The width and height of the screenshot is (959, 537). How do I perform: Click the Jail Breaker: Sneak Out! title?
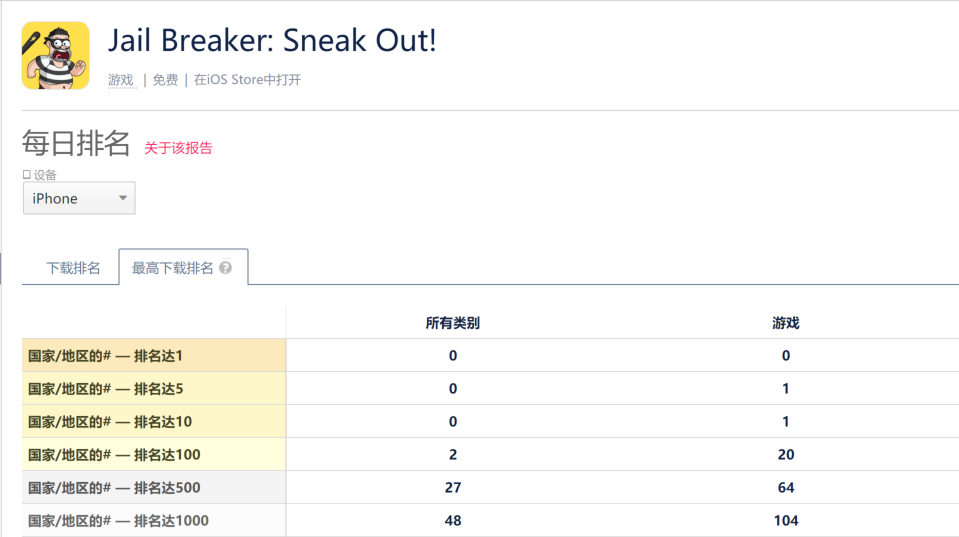tap(272, 41)
